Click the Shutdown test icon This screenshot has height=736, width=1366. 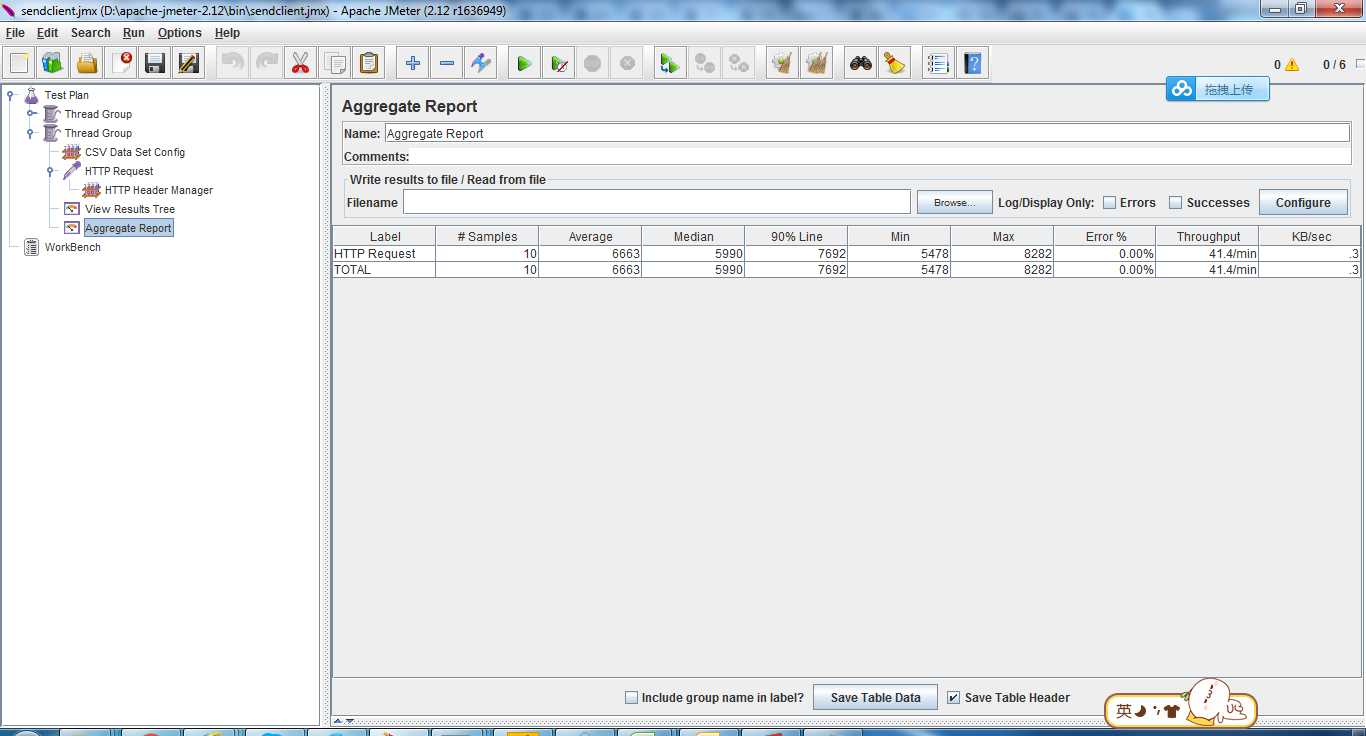(x=627, y=64)
